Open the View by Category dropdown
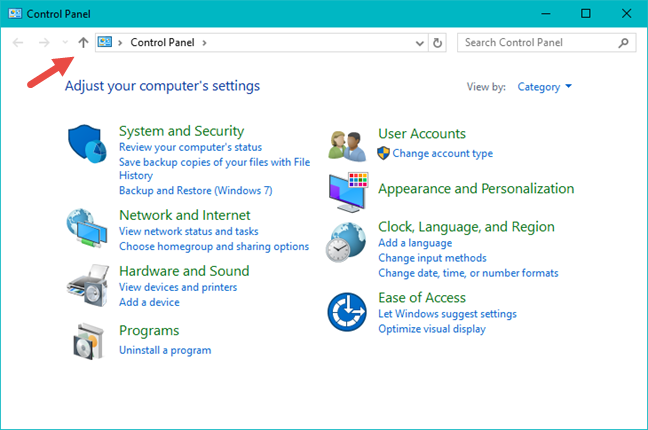648x430 pixels. point(545,87)
